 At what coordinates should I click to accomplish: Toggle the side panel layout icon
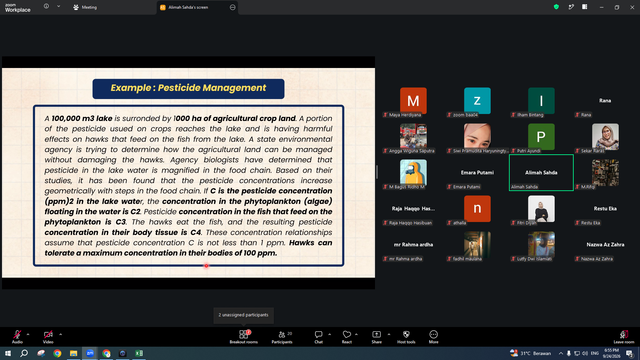(584, 7)
